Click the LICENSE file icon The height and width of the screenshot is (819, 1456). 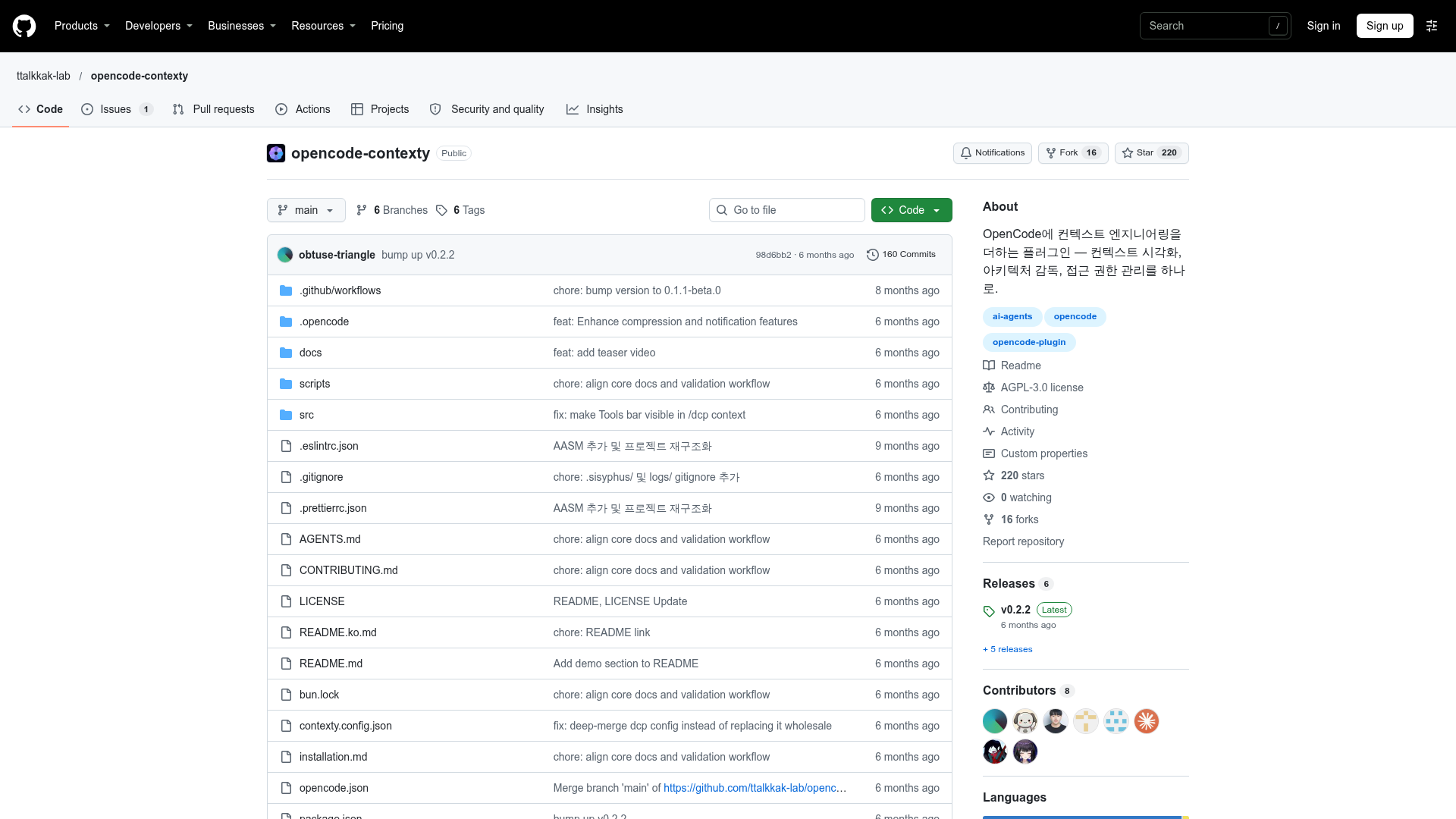(286, 601)
